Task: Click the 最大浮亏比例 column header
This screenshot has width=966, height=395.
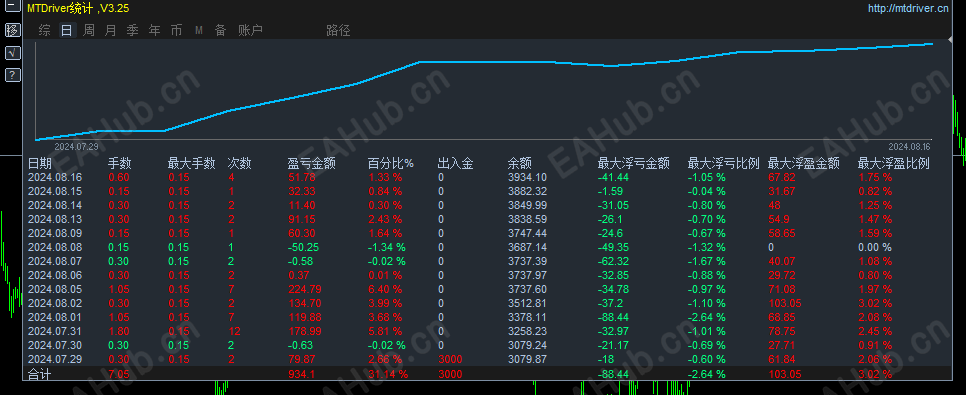Action: (x=724, y=164)
